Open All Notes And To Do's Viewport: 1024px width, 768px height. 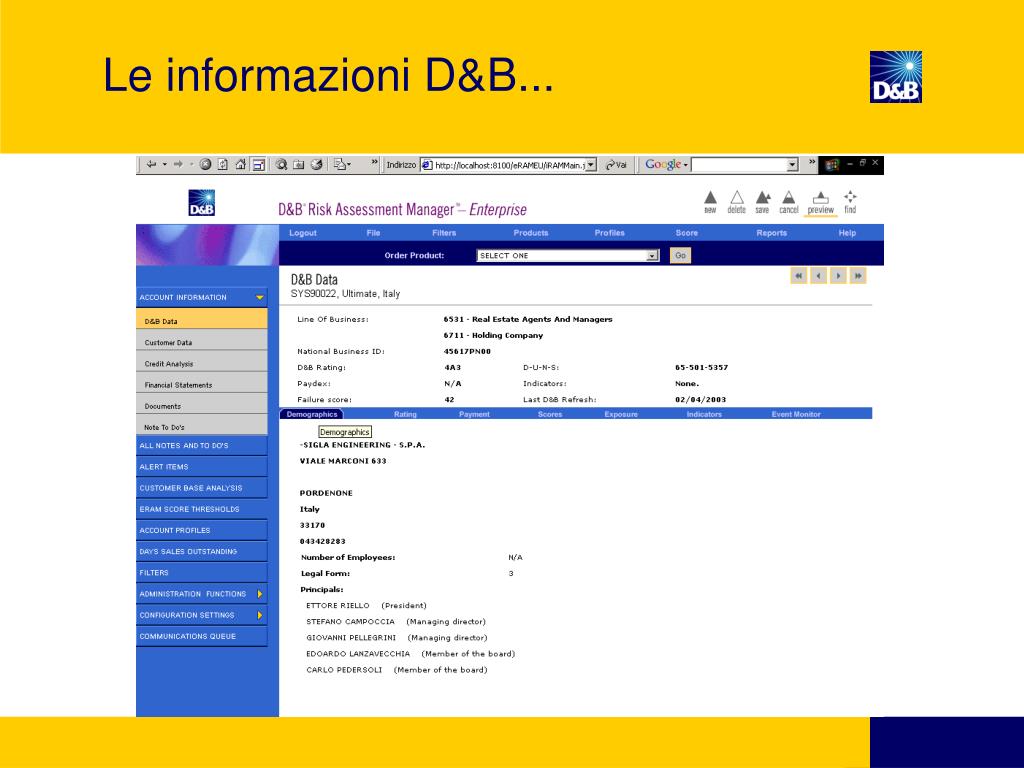(x=202, y=445)
